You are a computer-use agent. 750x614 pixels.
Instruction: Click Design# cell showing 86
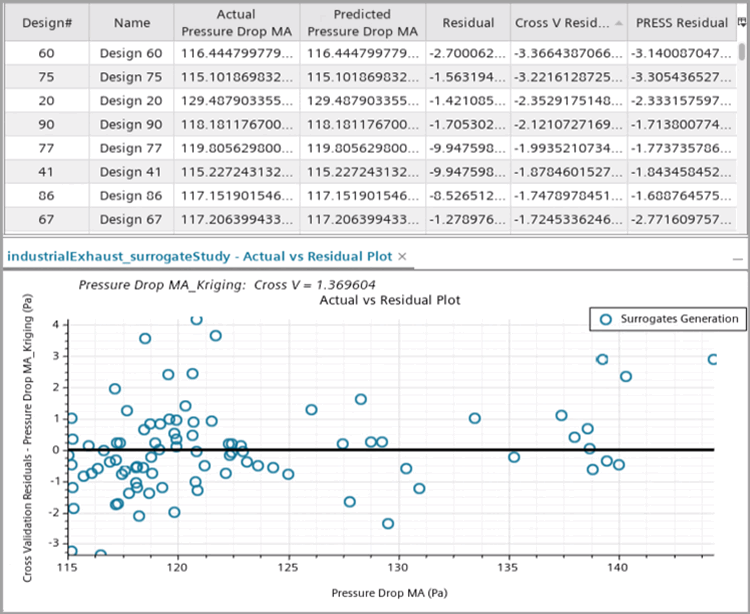pyautogui.click(x=46, y=196)
